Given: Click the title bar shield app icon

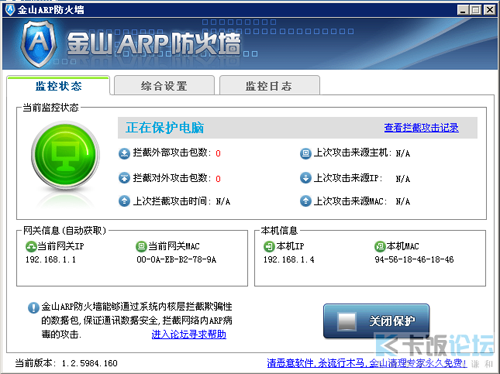Looking at the screenshot, I should pyautogui.click(x=10, y=10).
